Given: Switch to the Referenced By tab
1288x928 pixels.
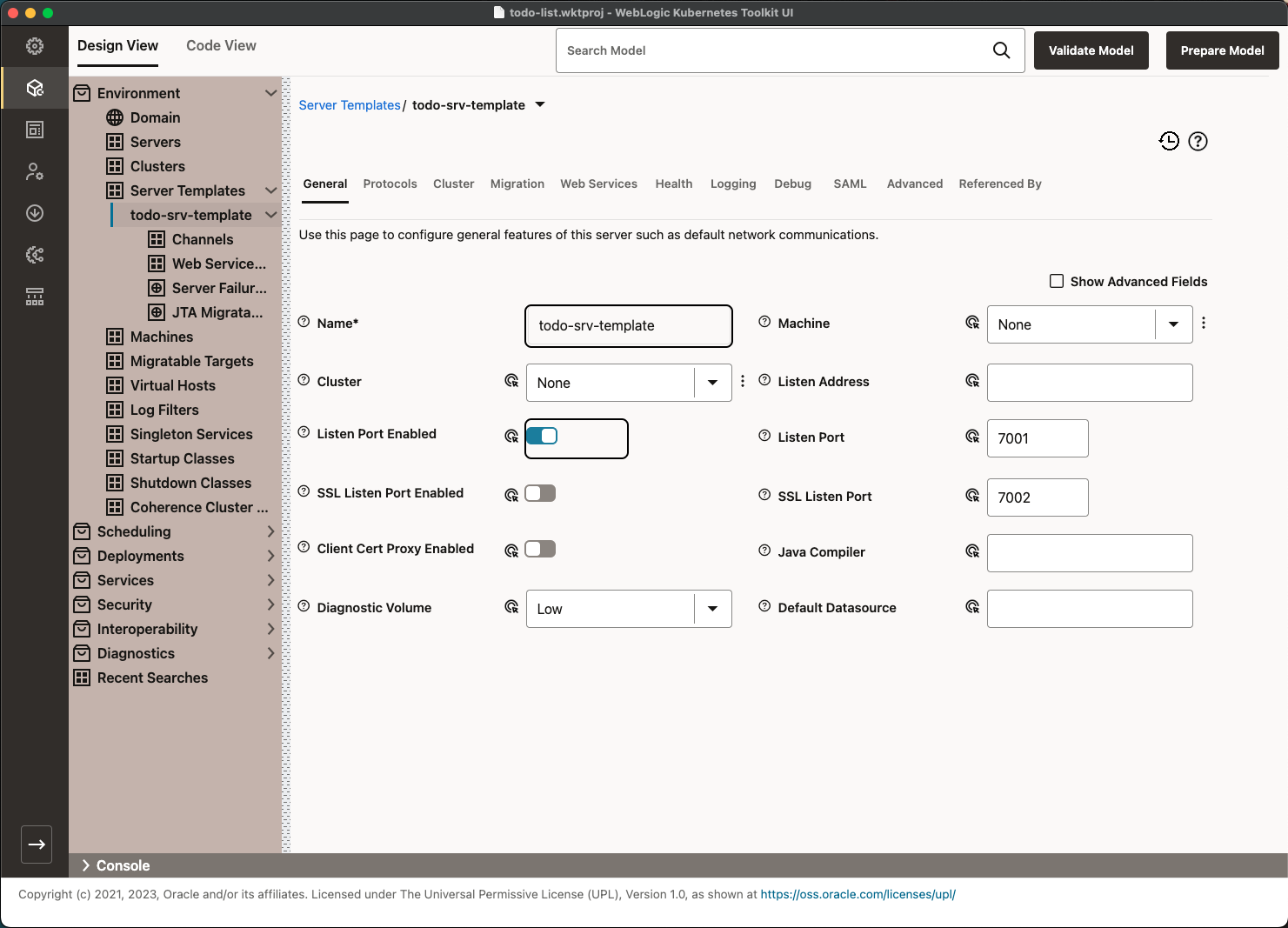Looking at the screenshot, I should pyautogui.click(x=1000, y=184).
